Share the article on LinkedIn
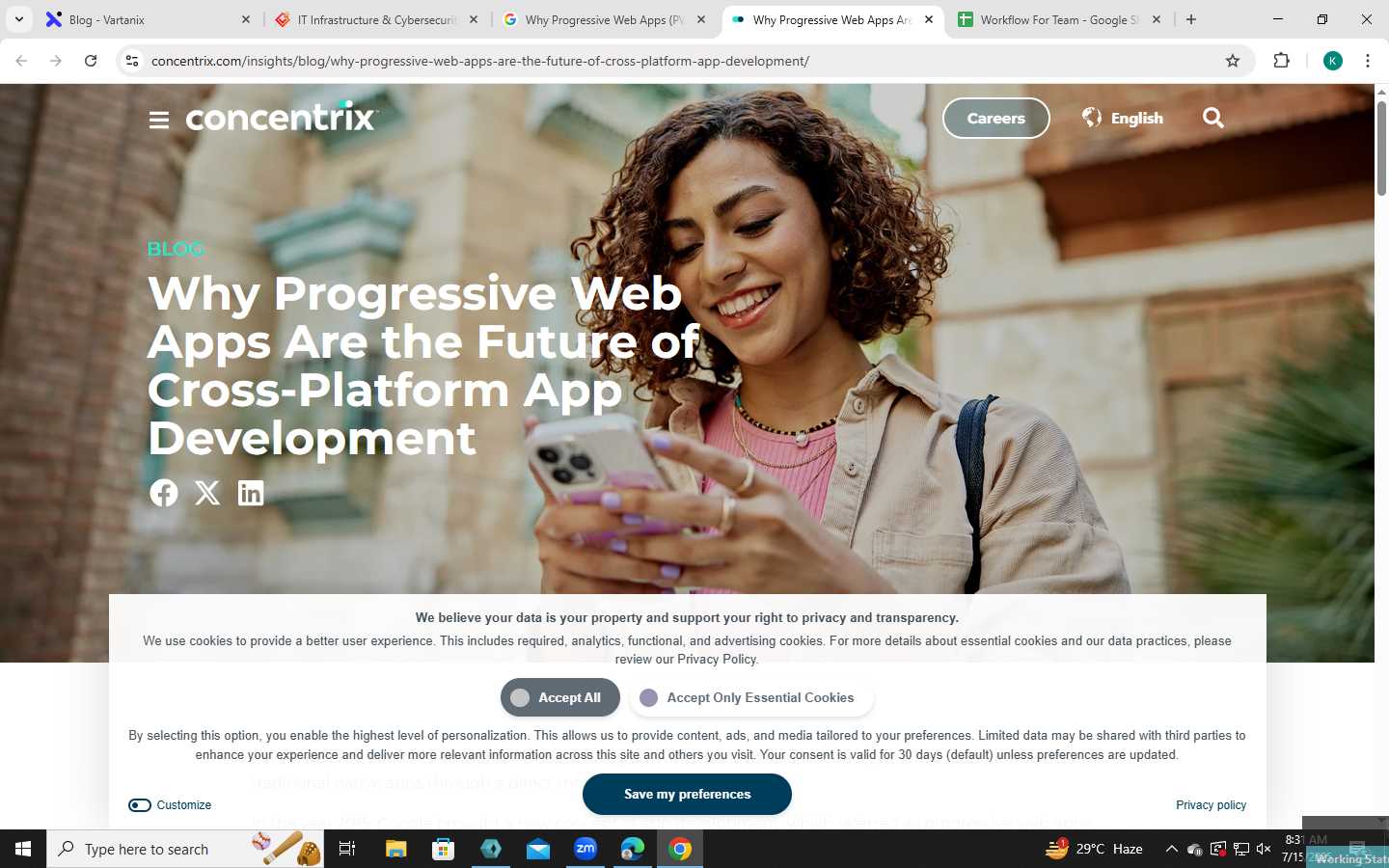Image resolution: width=1389 pixels, height=868 pixels. click(x=251, y=493)
